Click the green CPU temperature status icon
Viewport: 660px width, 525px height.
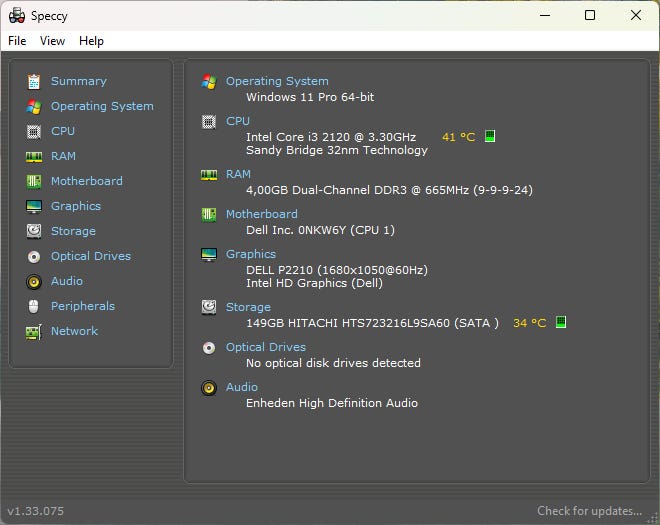click(490, 136)
